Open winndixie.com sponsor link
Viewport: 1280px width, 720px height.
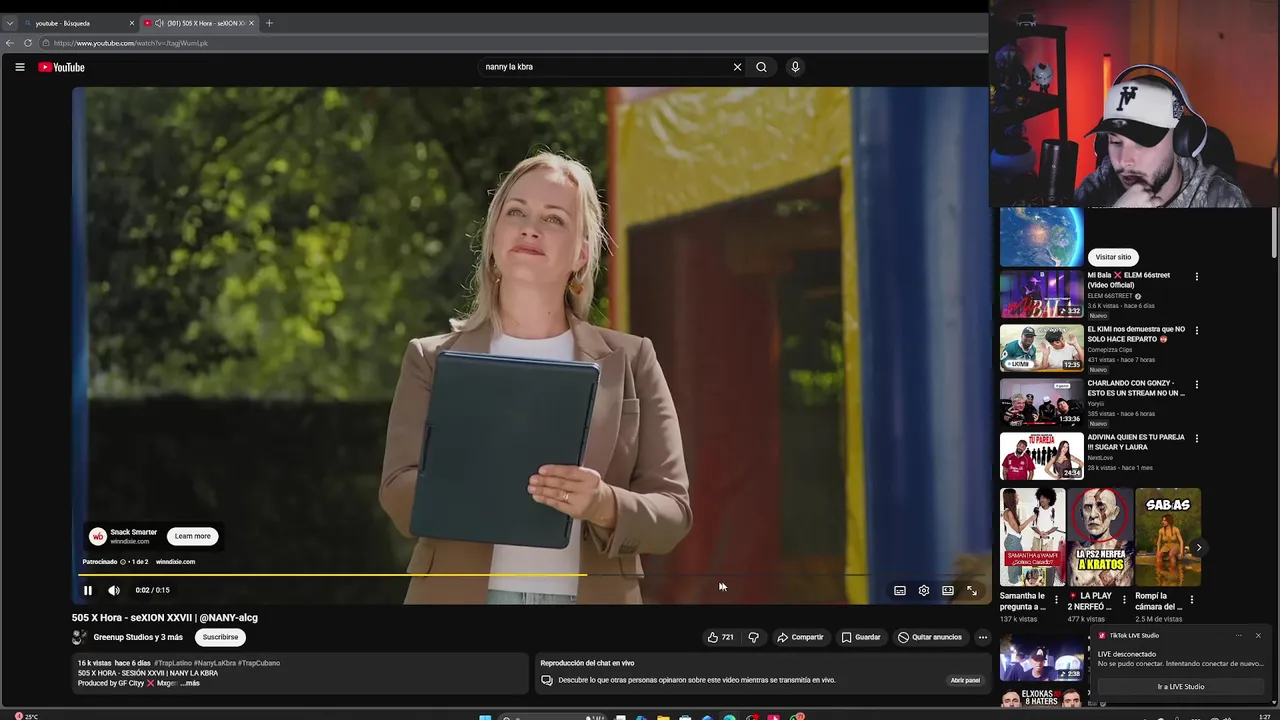click(x=175, y=562)
